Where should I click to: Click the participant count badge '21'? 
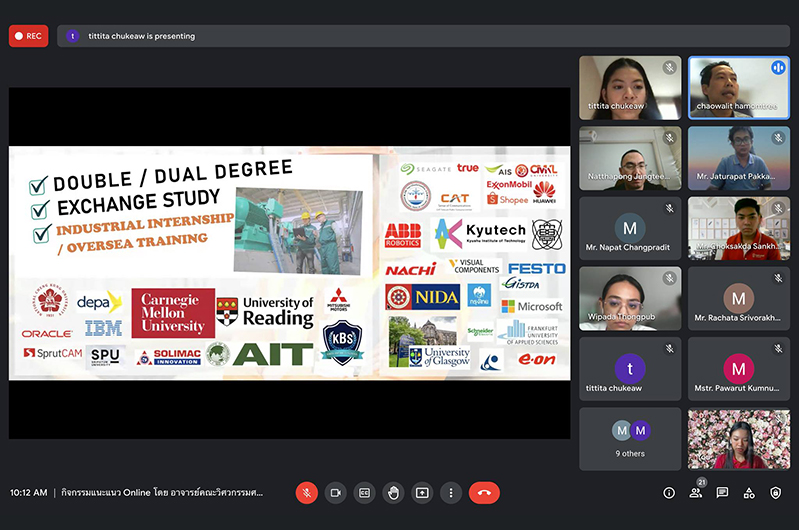702,482
